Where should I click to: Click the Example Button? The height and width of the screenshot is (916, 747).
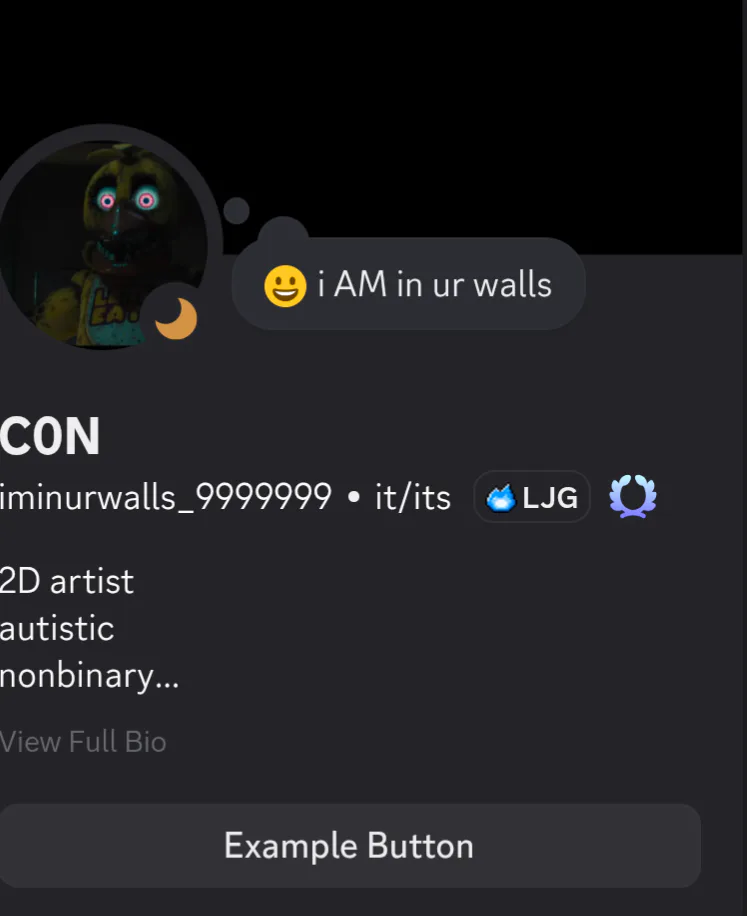[350, 845]
